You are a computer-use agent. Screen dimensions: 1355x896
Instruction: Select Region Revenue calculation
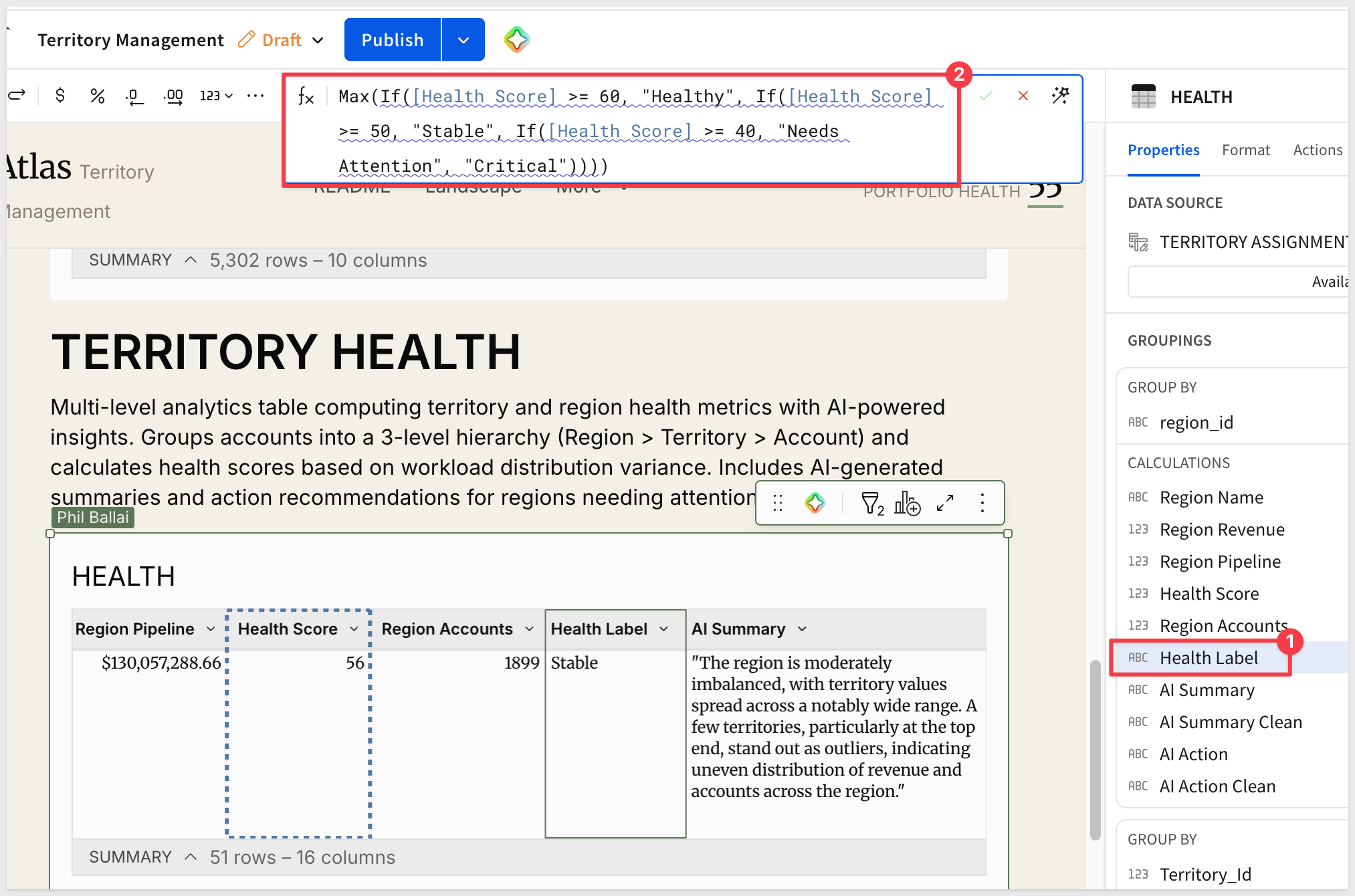pyautogui.click(x=1222, y=530)
